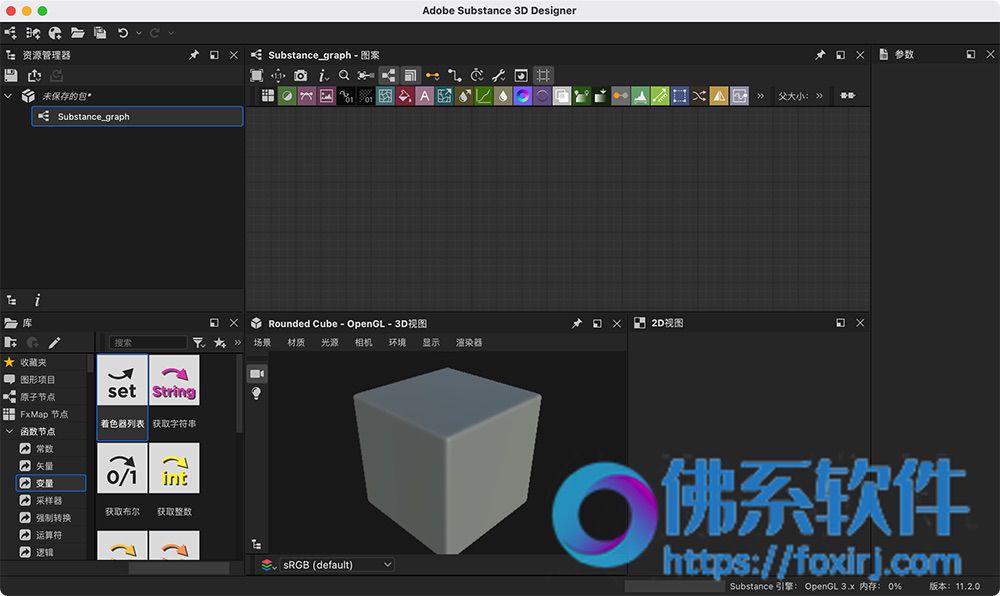
Task: Click the save all packages icon
Action: 100,33
